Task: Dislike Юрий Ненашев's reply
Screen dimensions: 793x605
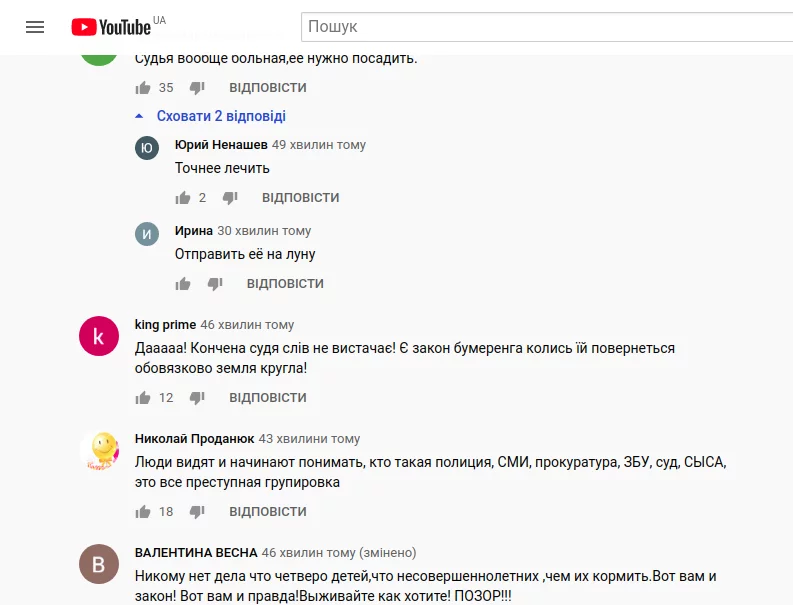Action: (230, 198)
